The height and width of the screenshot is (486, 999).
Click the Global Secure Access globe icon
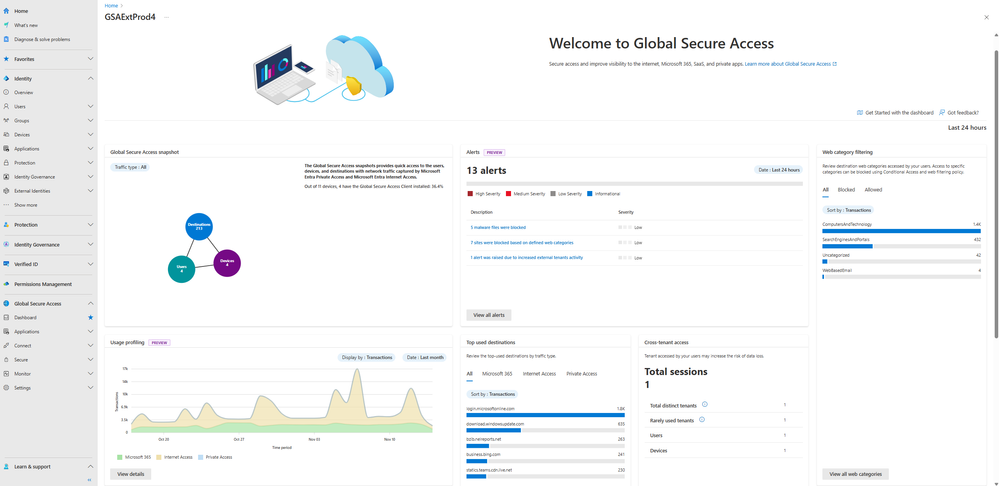tap(6, 304)
